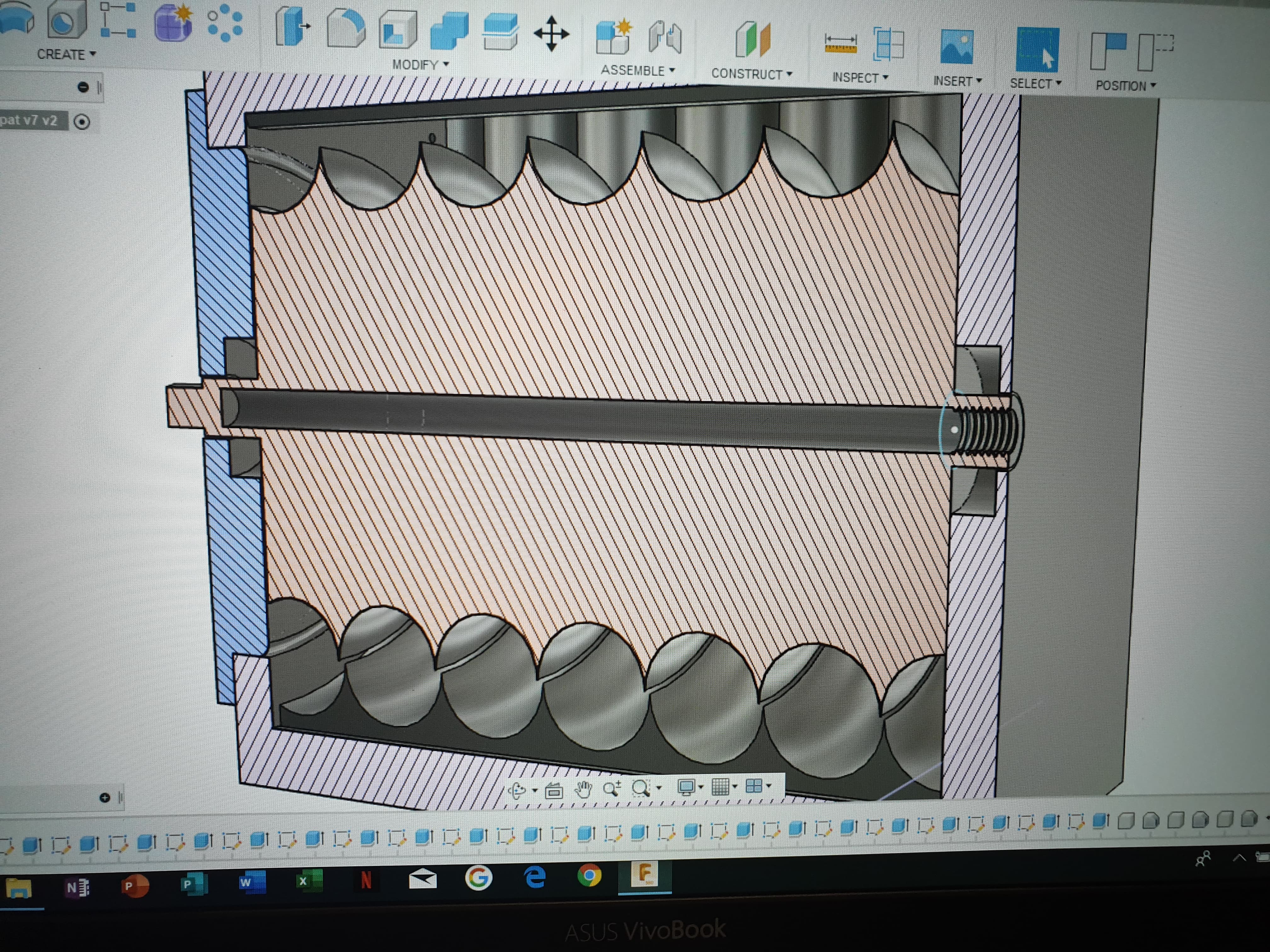Click the Zoom Window magnifier icon
Image resolution: width=1270 pixels, height=952 pixels.
(x=641, y=788)
